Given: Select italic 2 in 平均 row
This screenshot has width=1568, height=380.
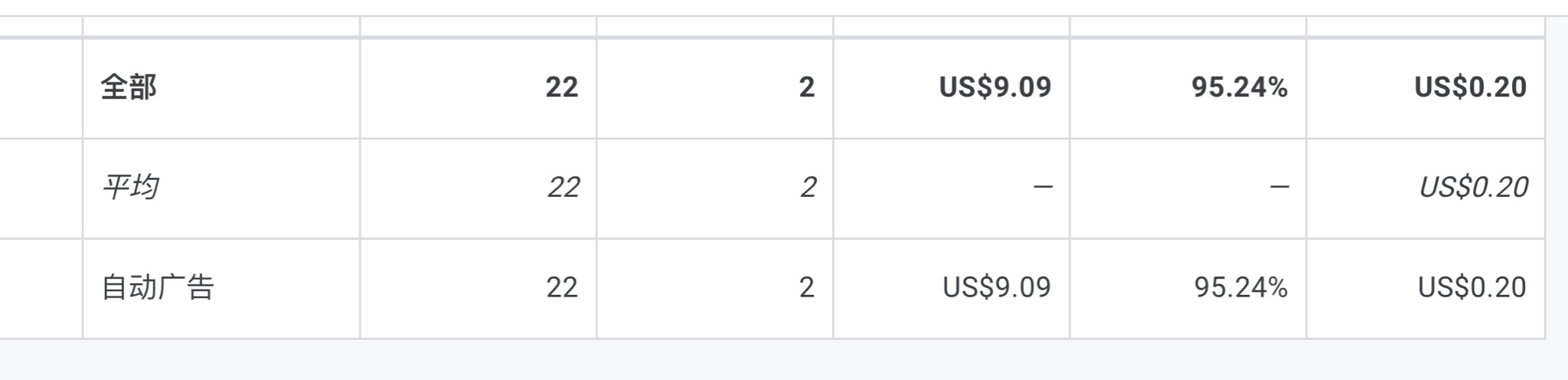Looking at the screenshot, I should click(x=808, y=188).
